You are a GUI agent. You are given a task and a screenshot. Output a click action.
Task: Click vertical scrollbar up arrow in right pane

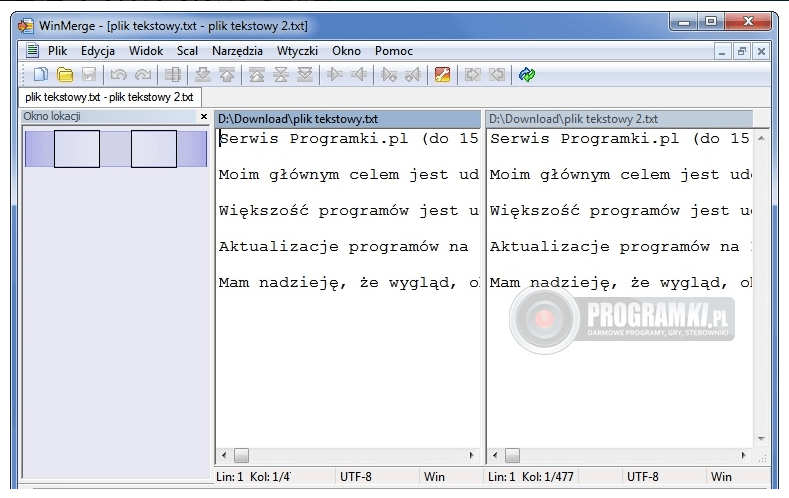(761, 138)
